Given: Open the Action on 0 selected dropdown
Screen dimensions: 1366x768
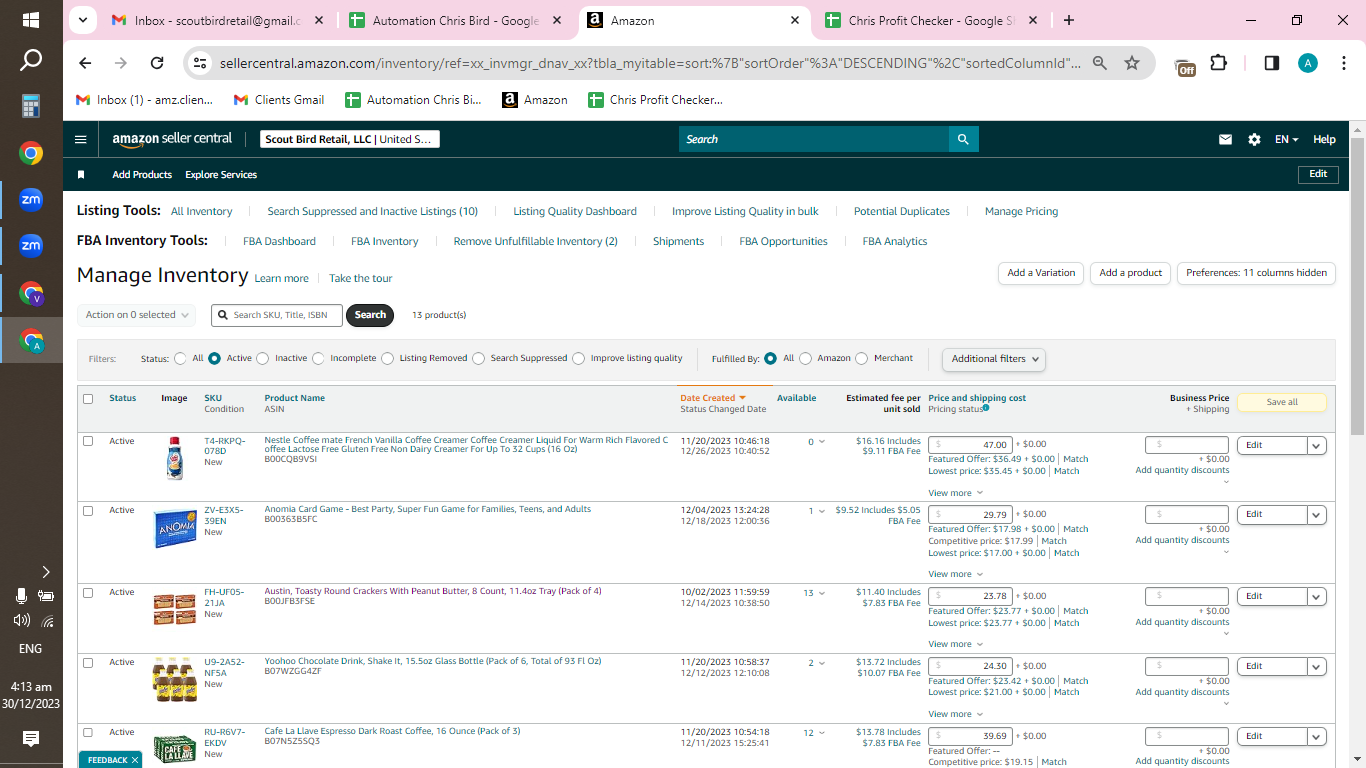Looking at the screenshot, I should [136, 315].
